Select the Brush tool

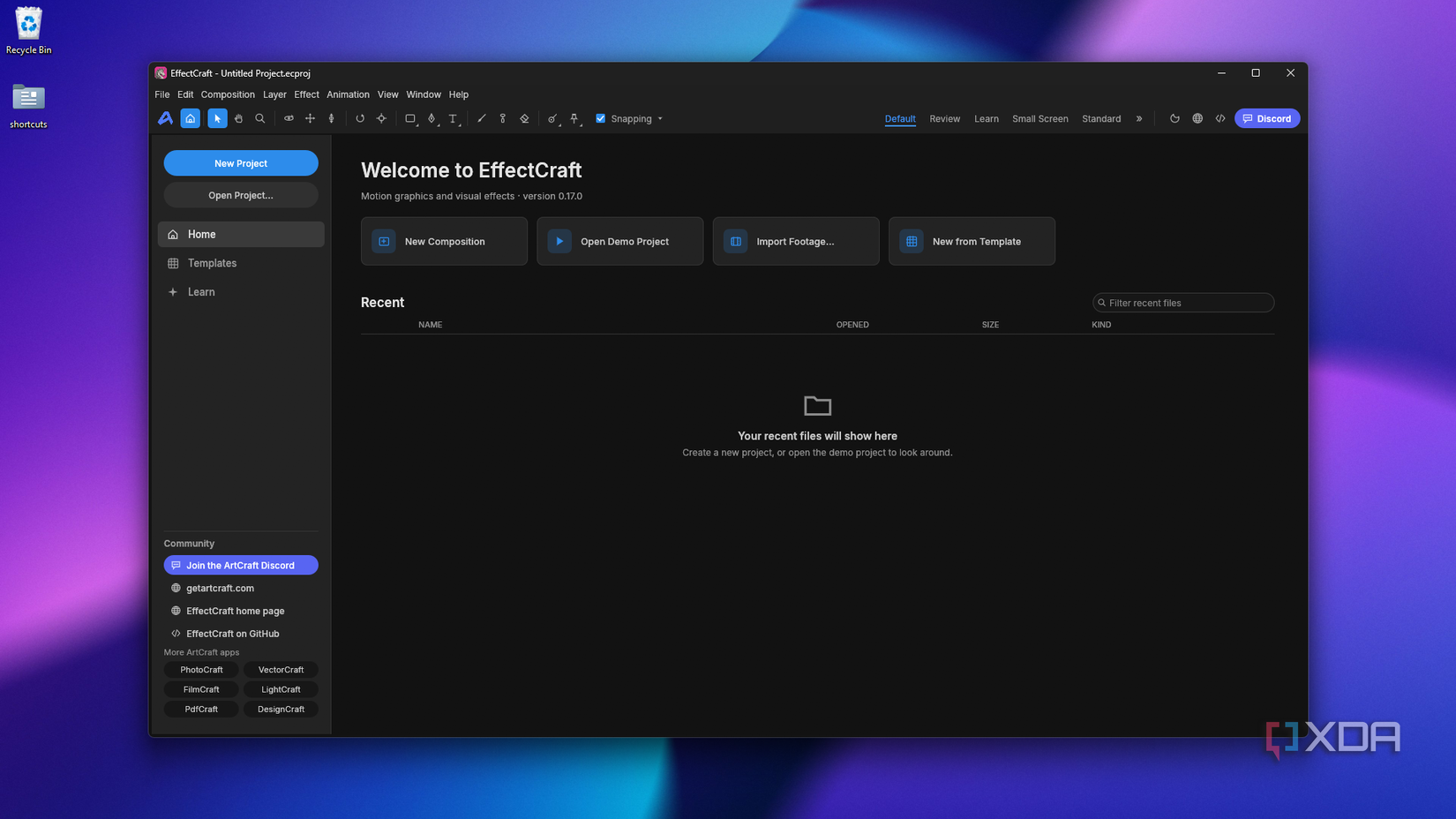[x=482, y=118]
